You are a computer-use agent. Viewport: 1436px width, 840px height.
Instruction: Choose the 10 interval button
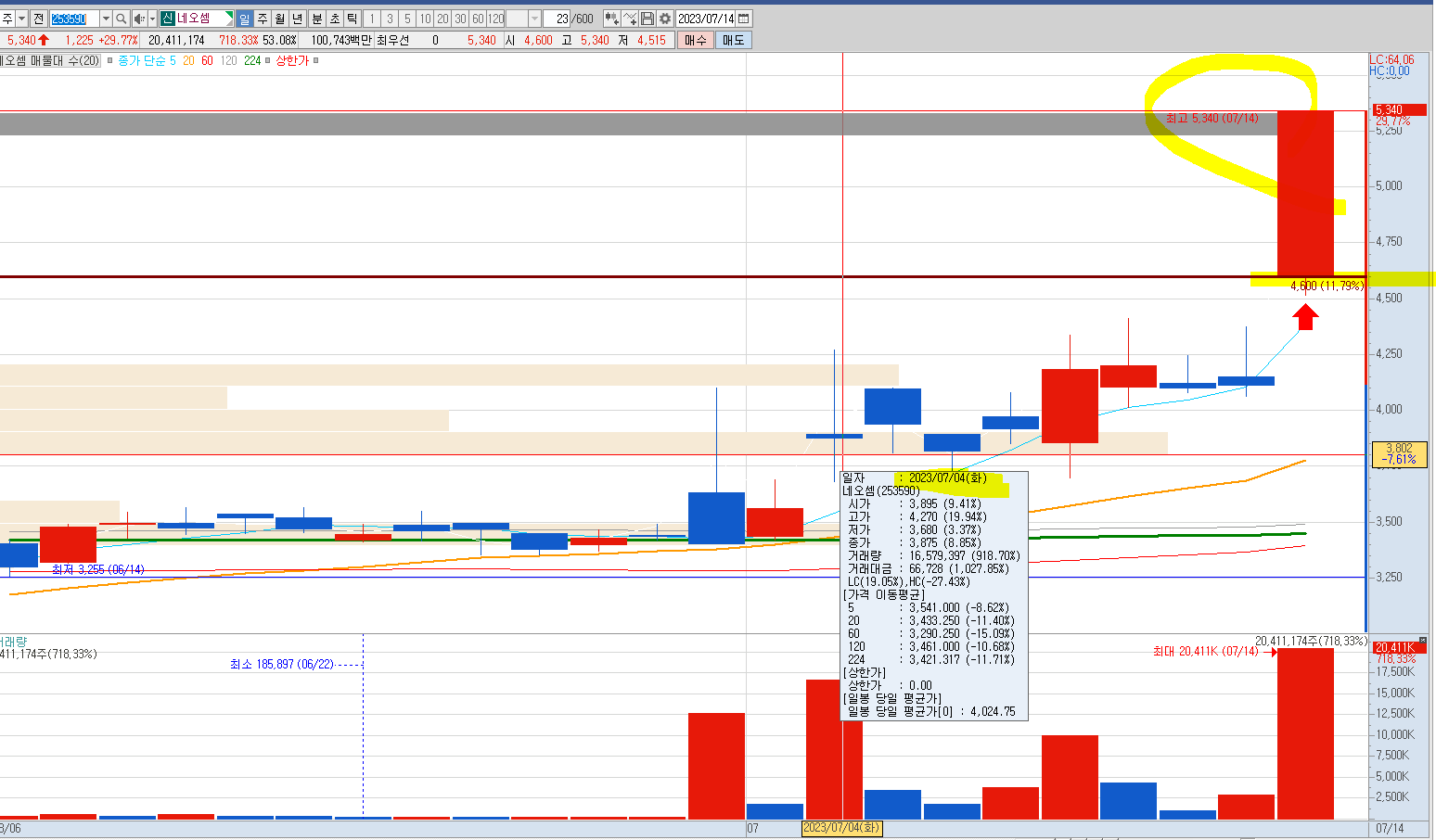tap(425, 19)
